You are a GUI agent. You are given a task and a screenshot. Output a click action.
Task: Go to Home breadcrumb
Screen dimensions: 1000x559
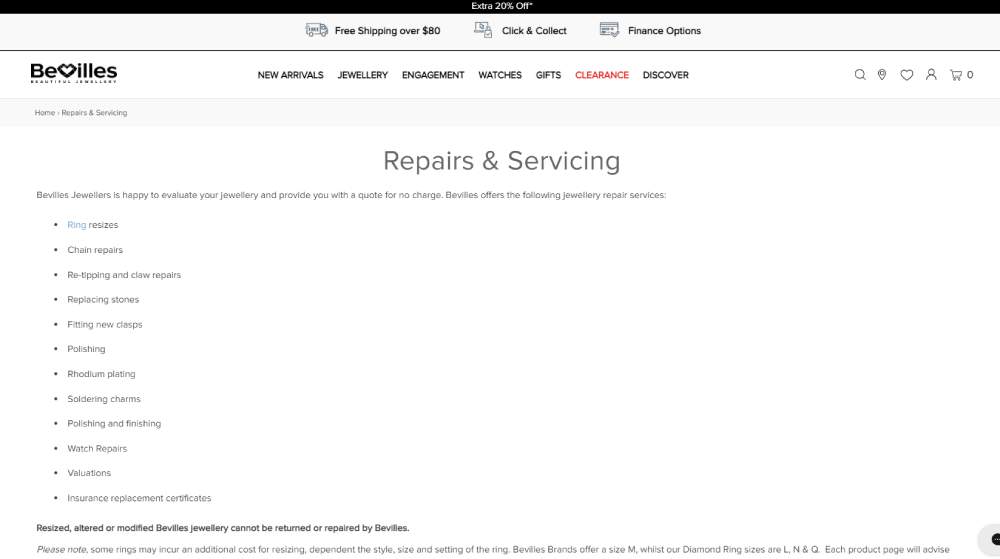coord(45,113)
